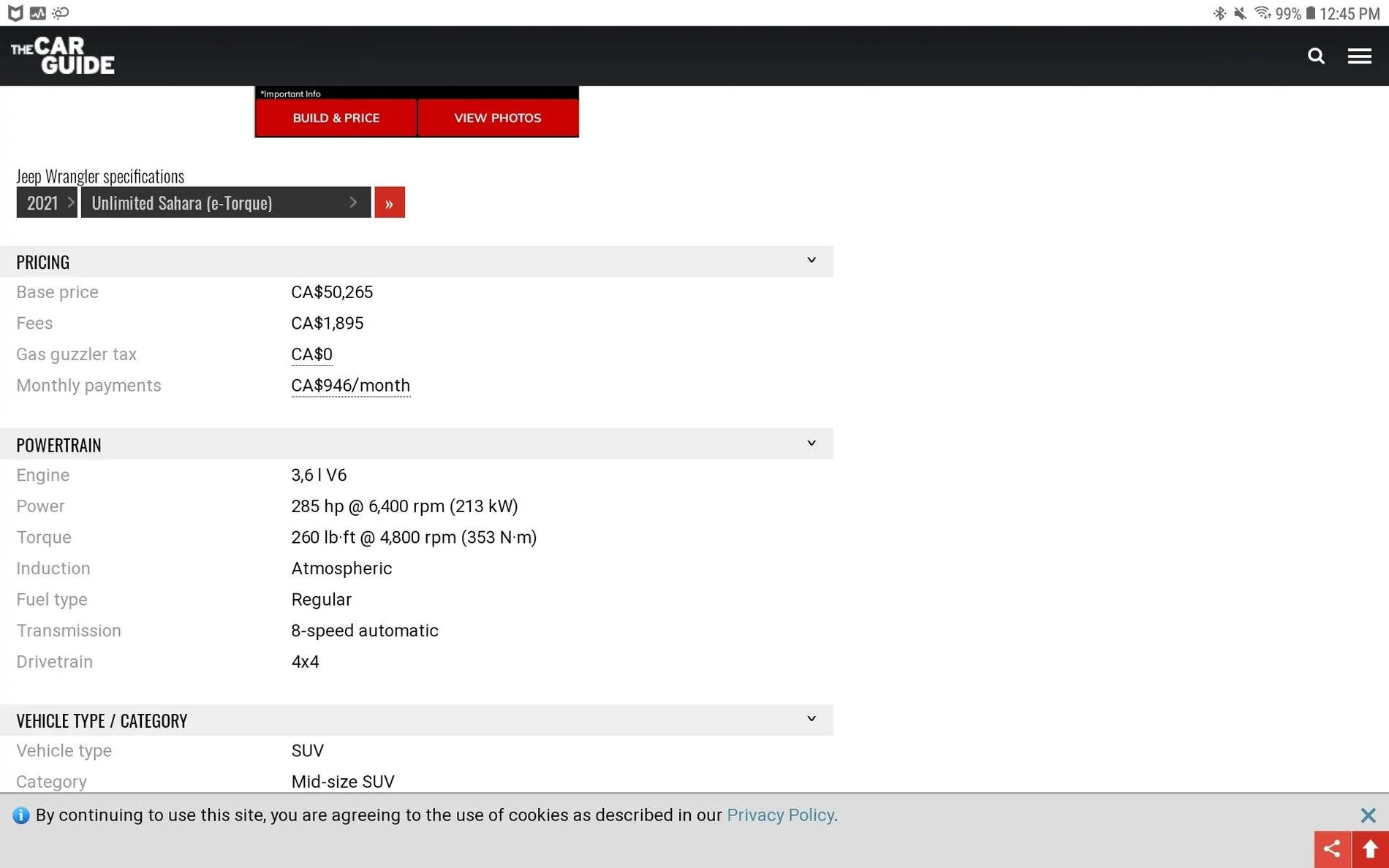Select the Atmospheric induction value
This screenshot has height=868, width=1389.
(x=341, y=568)
